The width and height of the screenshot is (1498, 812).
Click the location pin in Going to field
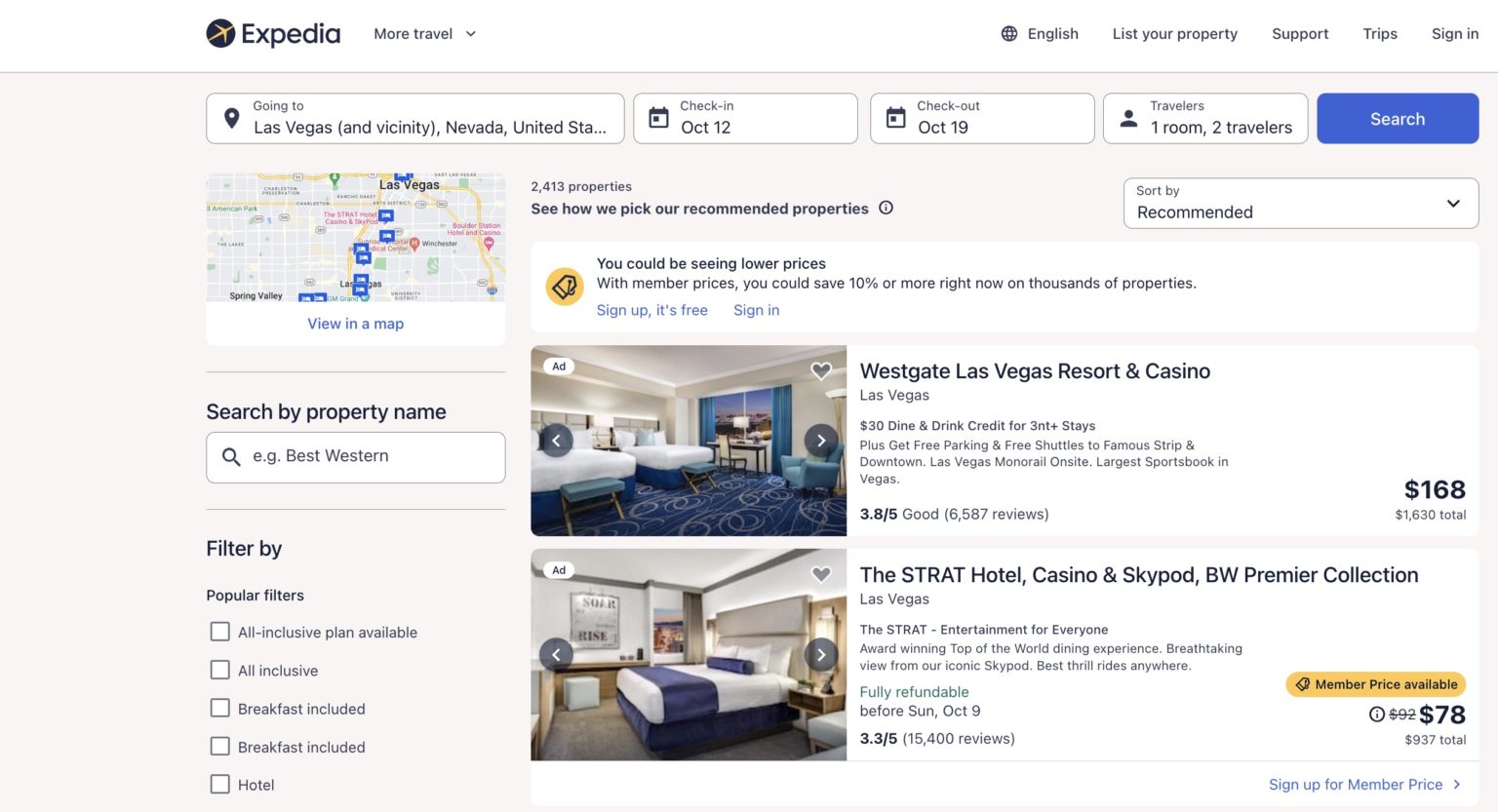click(x=230, y=118)
